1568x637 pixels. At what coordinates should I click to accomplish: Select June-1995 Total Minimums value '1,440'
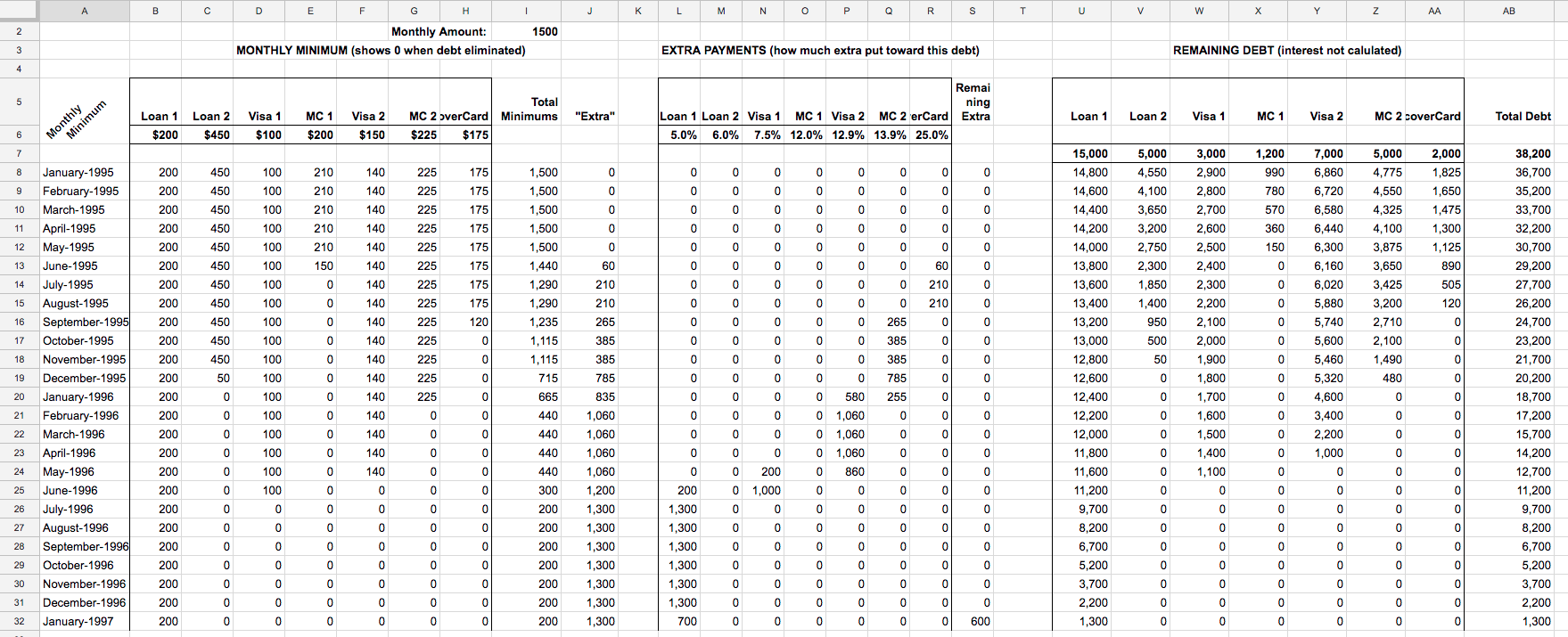(526, 265)
